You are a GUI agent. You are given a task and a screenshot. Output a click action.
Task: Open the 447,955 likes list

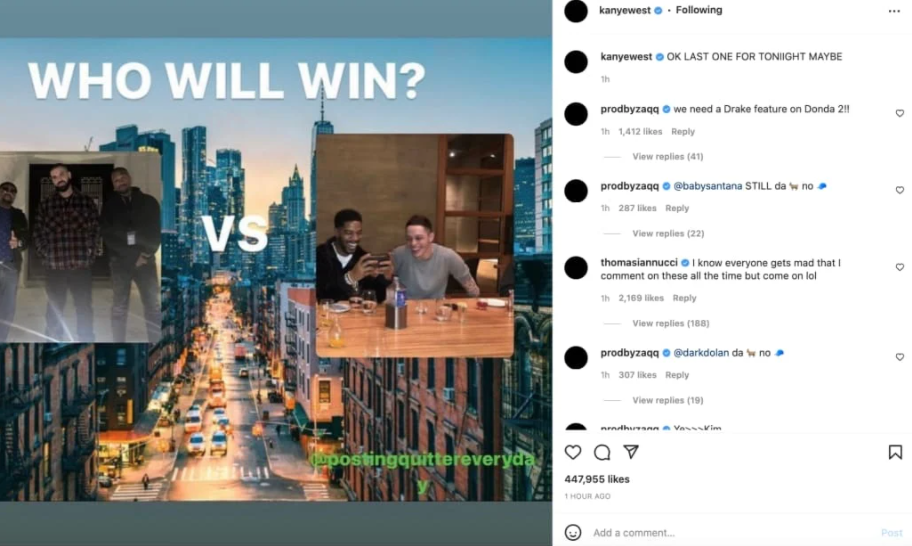point(597,479)
